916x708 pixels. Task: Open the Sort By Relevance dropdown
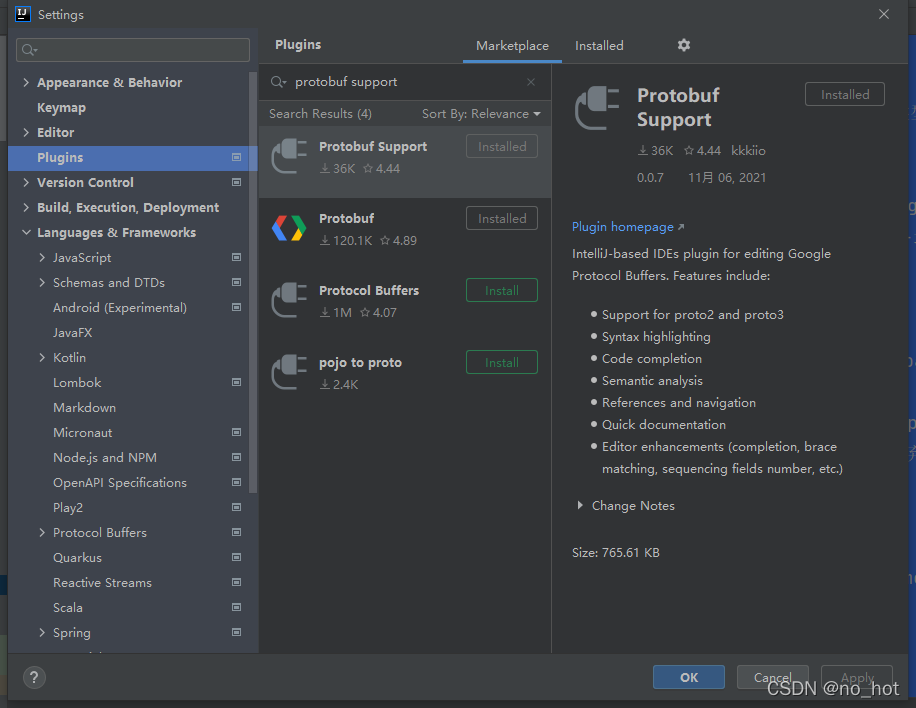pos(481,114)
